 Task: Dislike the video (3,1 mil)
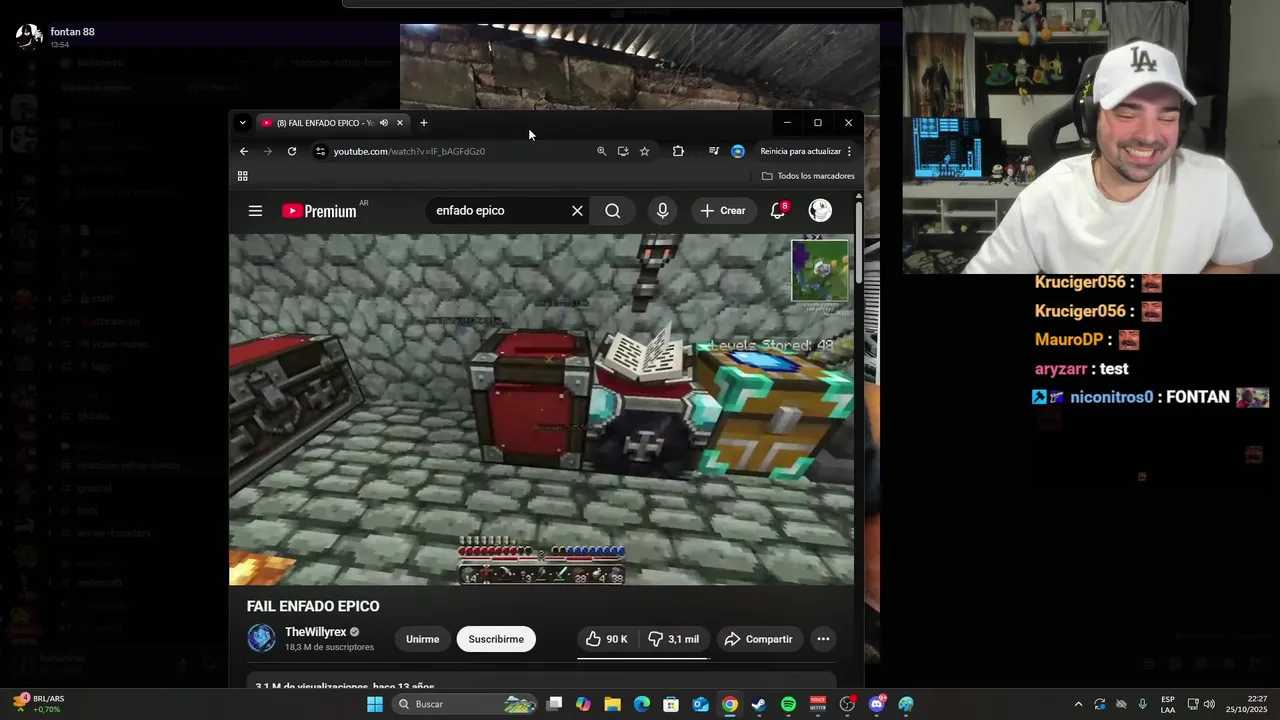pos(674,639)
